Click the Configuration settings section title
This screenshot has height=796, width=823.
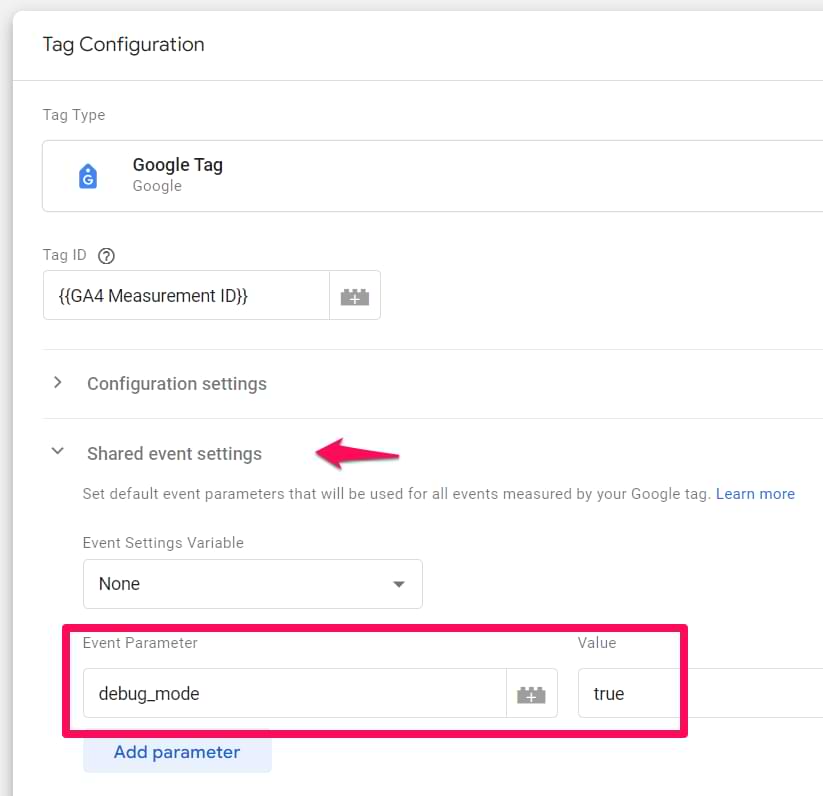177,384
